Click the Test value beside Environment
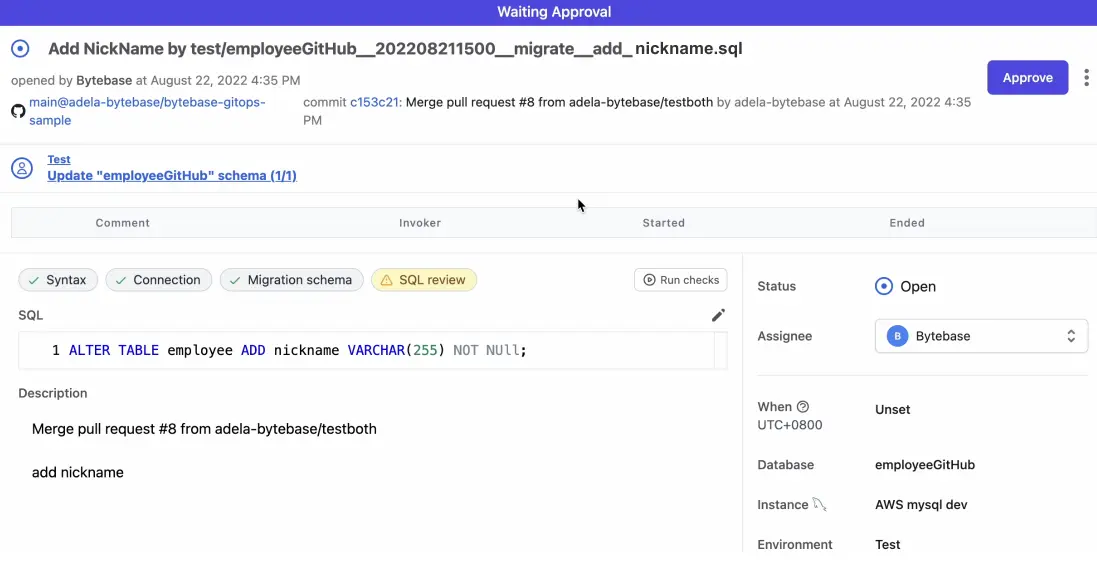 pyautogui.click(x=888, y=545)
